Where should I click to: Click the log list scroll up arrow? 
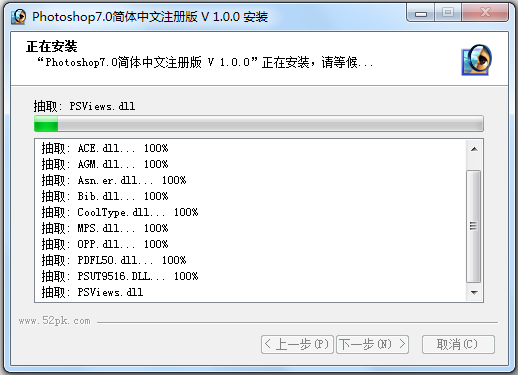click(474, 149)
